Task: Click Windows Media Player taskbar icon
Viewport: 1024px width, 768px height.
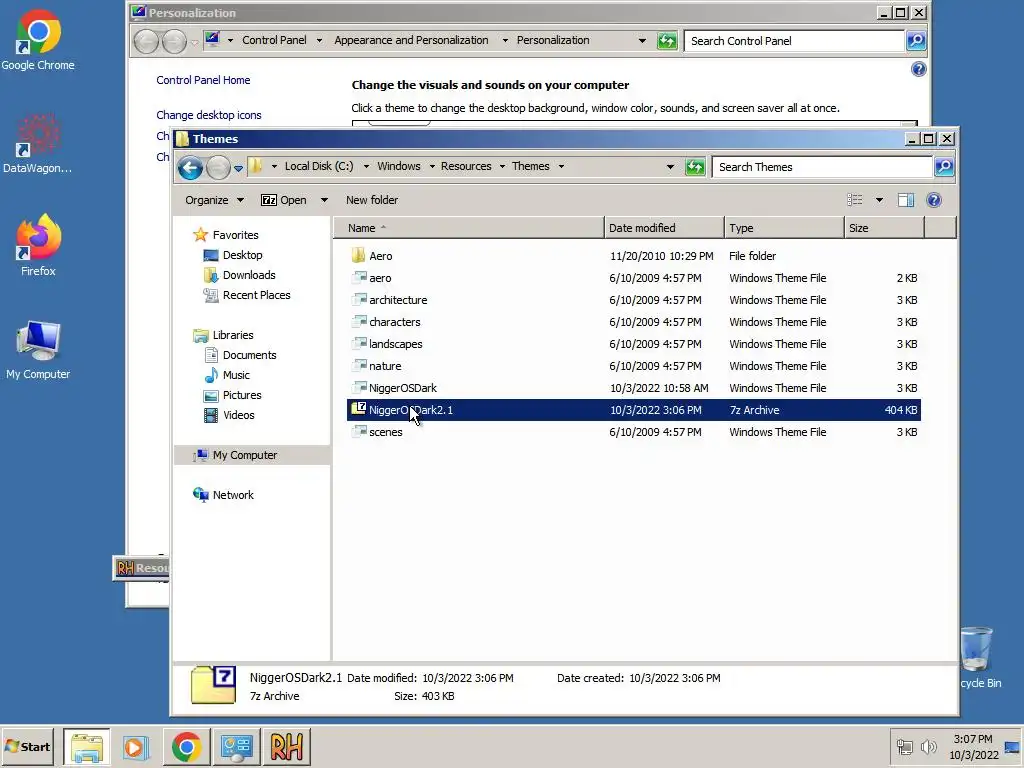Action: [135, 746]
